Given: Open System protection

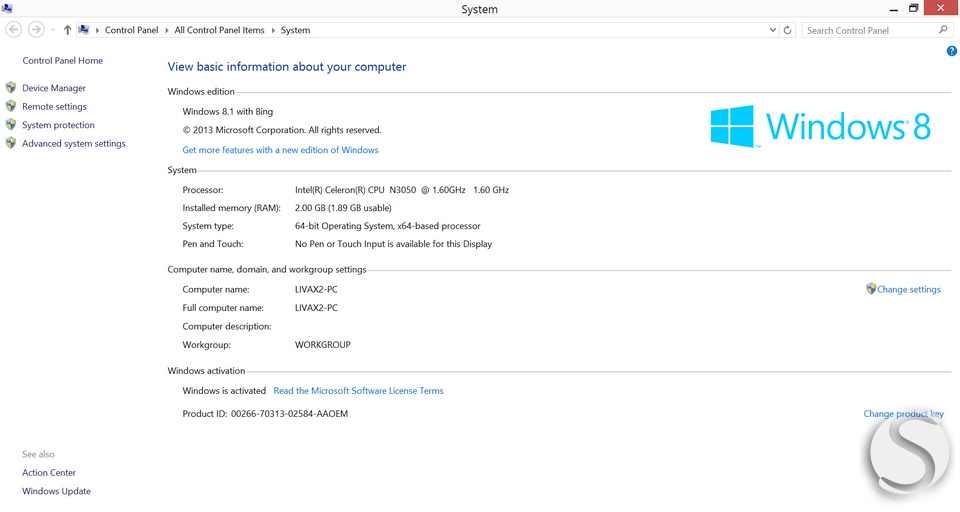Looking at the screenshot, I should 58,125.
